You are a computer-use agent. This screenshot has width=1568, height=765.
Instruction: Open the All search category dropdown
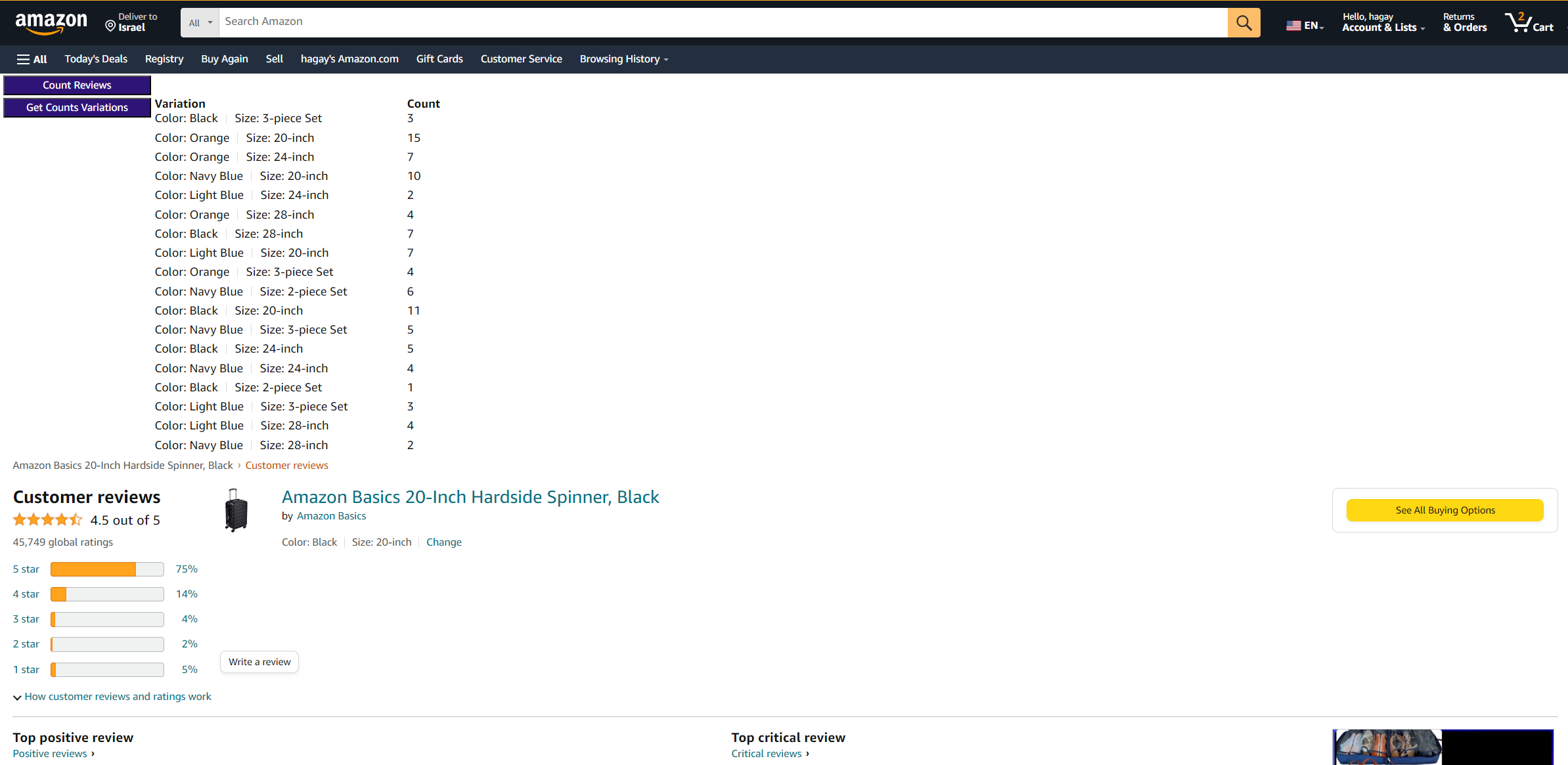pyautogui.click(x=200, y=23)
